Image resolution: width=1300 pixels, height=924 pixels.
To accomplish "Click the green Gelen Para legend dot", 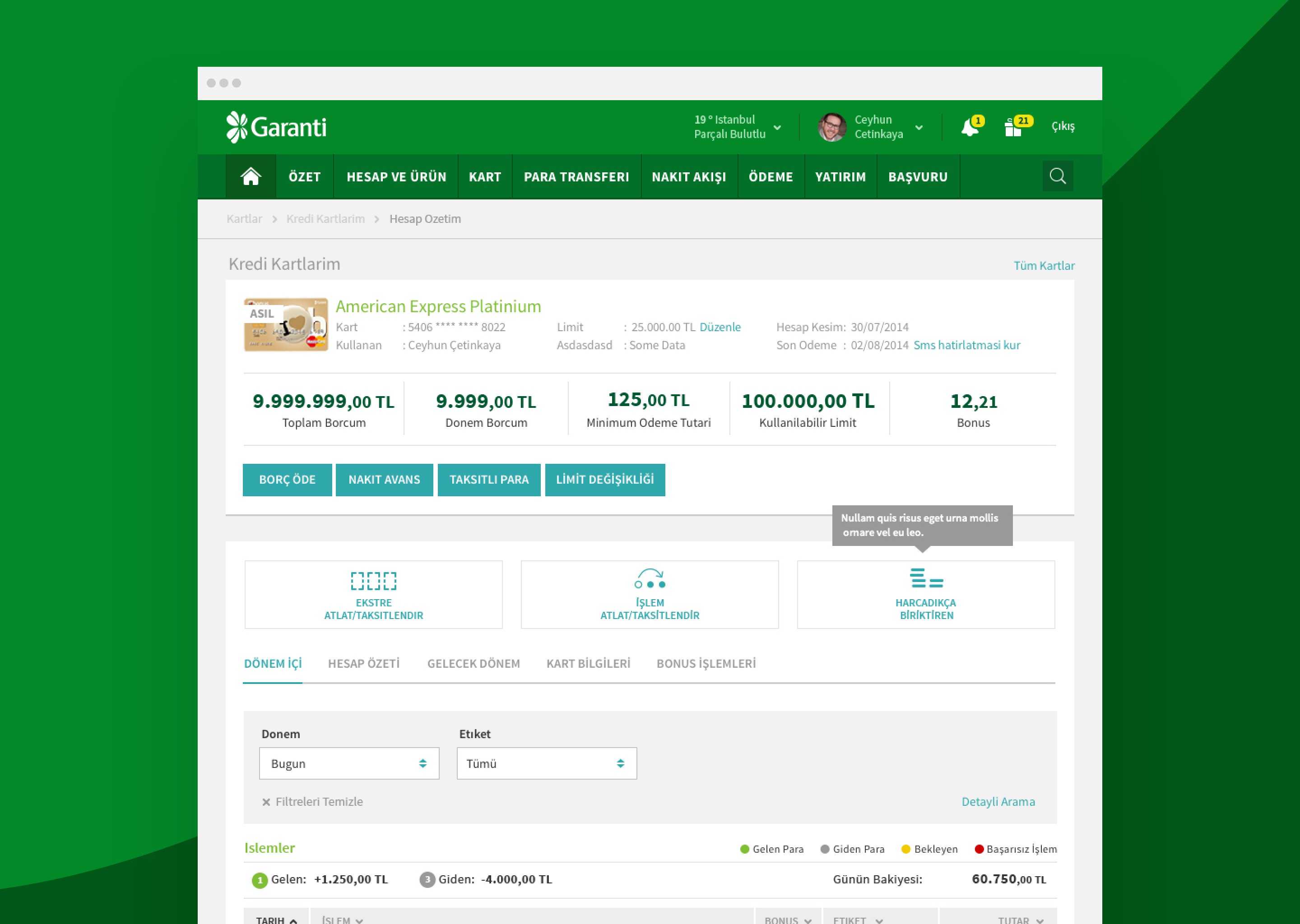I will coord(744,850).
